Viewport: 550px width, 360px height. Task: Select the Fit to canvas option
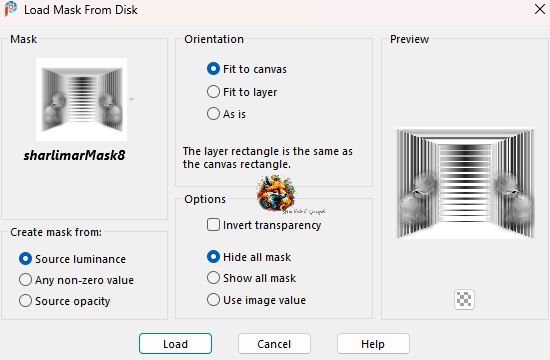pyautogui.click(x=247, y=69)
